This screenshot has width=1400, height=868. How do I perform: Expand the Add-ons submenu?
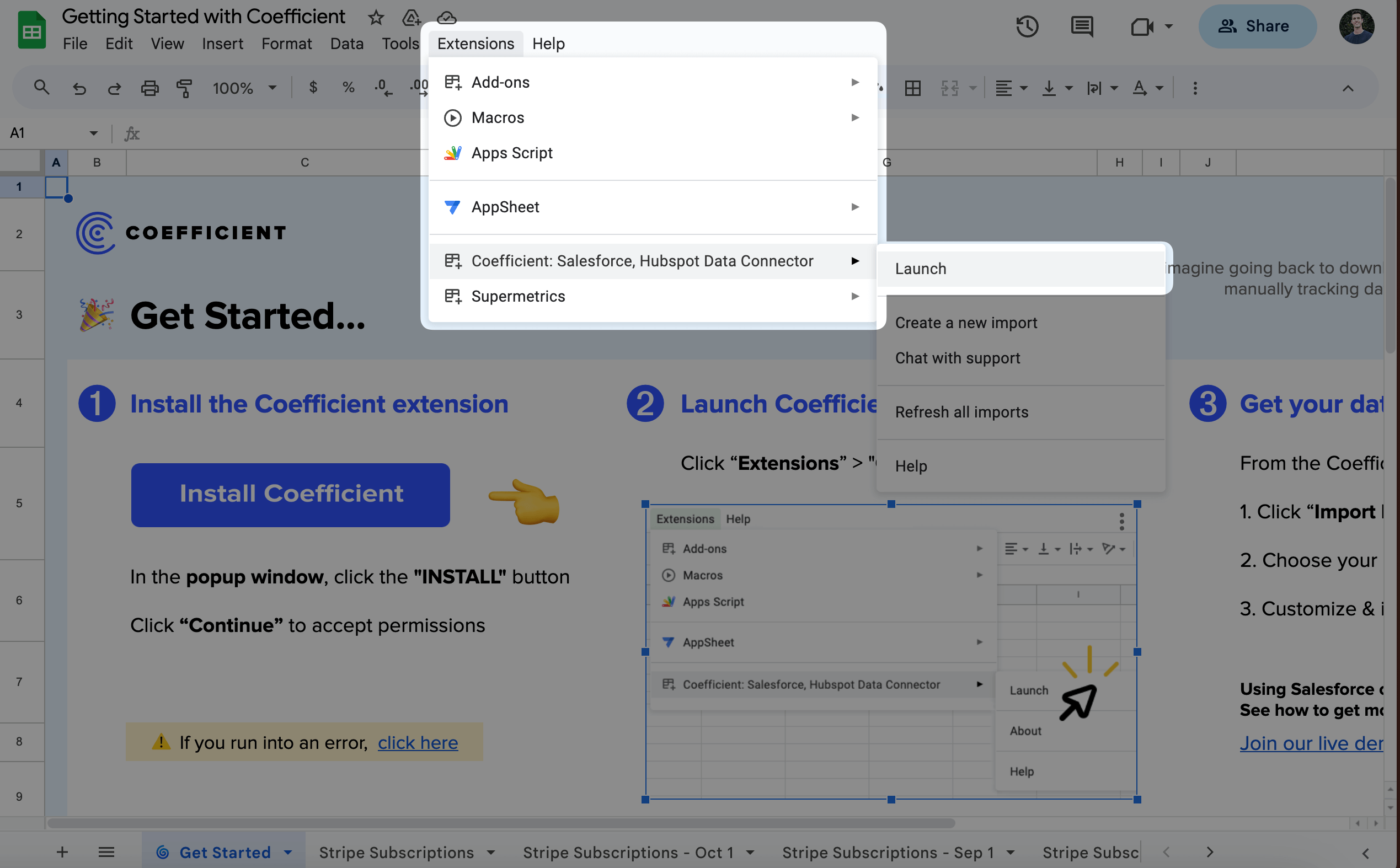653,82
